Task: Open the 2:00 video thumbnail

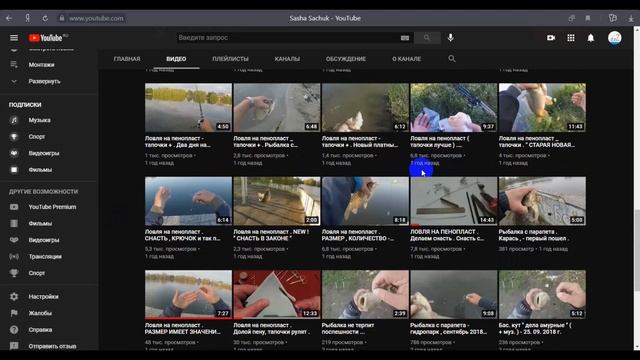Action: [277, 201]
